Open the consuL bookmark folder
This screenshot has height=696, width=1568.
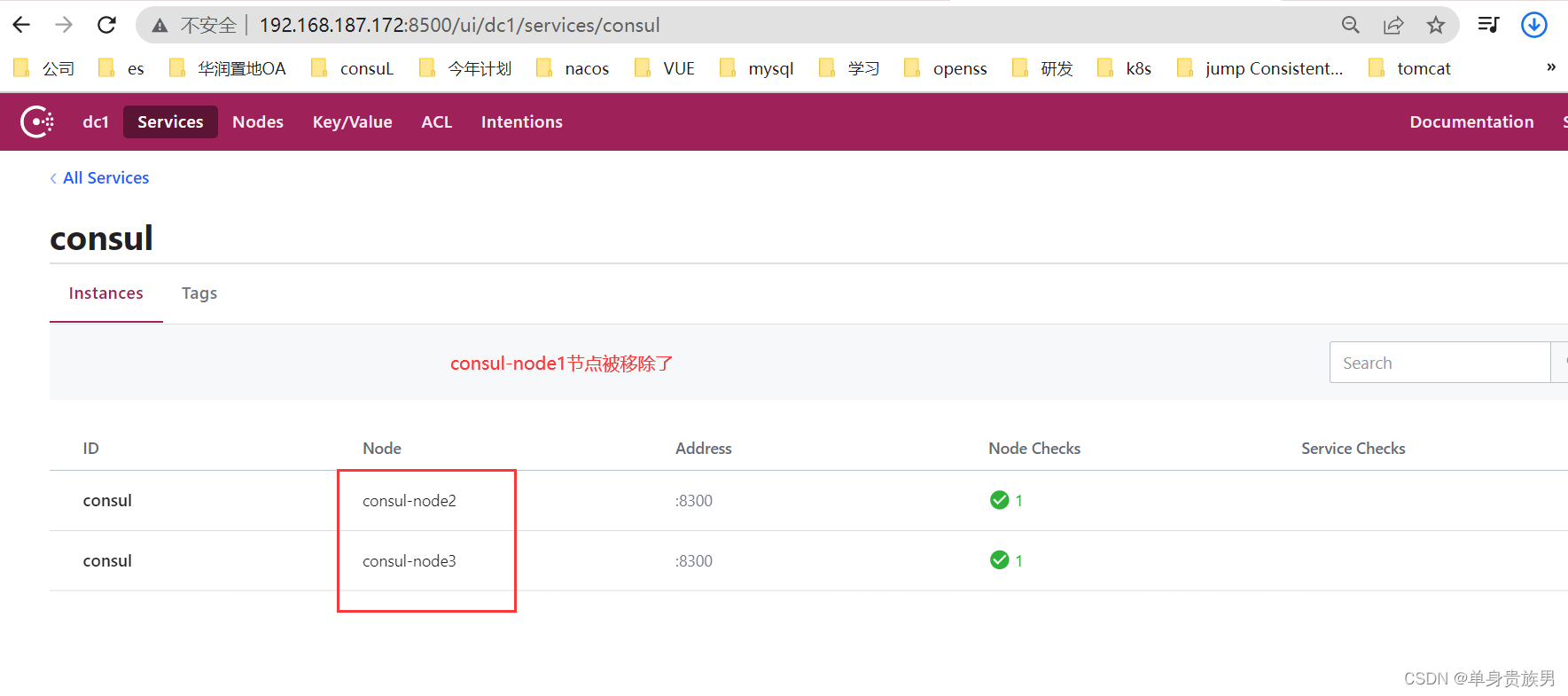pos(352,68)
